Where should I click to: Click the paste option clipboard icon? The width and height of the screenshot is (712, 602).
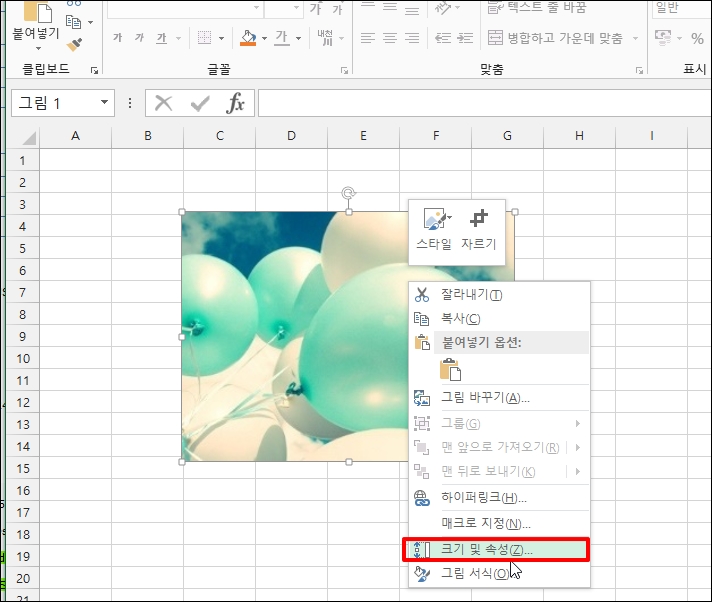(450, 370)
